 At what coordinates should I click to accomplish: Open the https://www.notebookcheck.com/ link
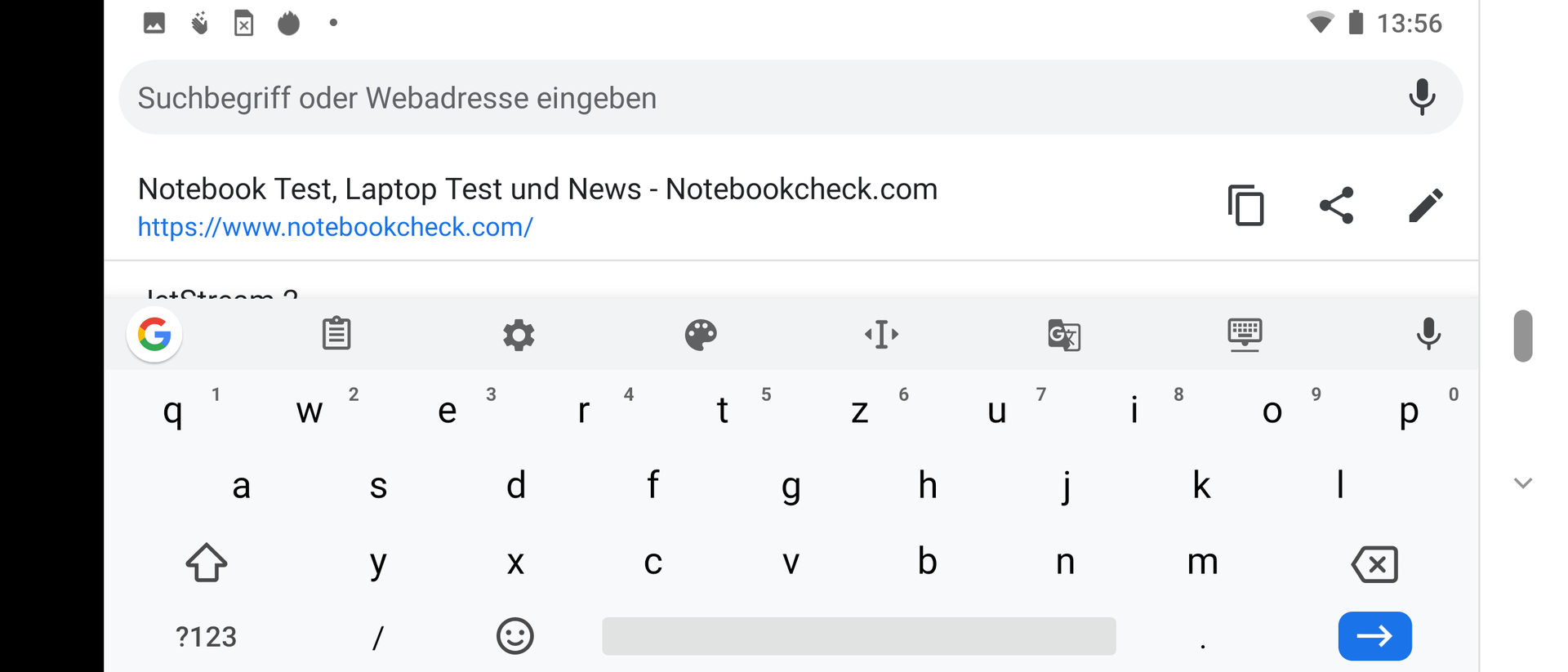point(335,227)
